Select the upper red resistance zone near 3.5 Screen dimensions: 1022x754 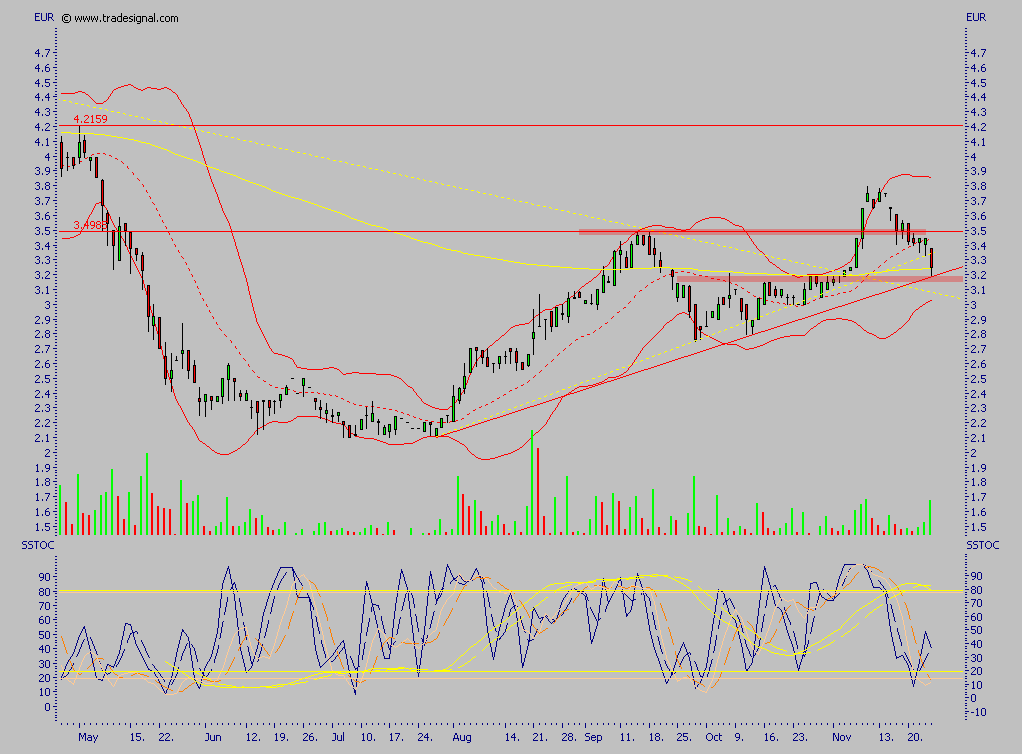point(750,232)
